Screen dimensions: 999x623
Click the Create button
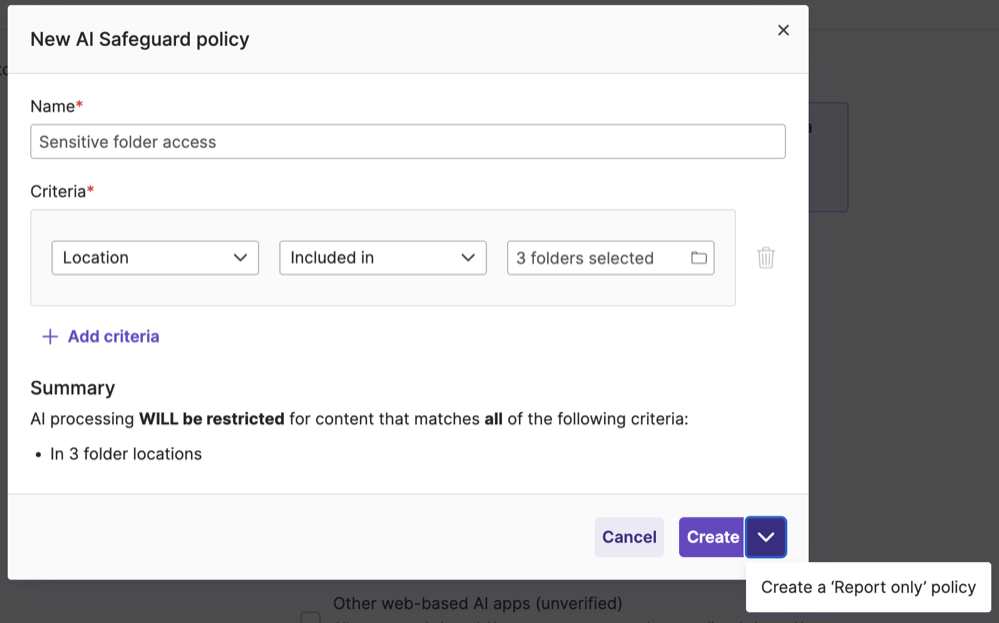(x=711, y=537)
